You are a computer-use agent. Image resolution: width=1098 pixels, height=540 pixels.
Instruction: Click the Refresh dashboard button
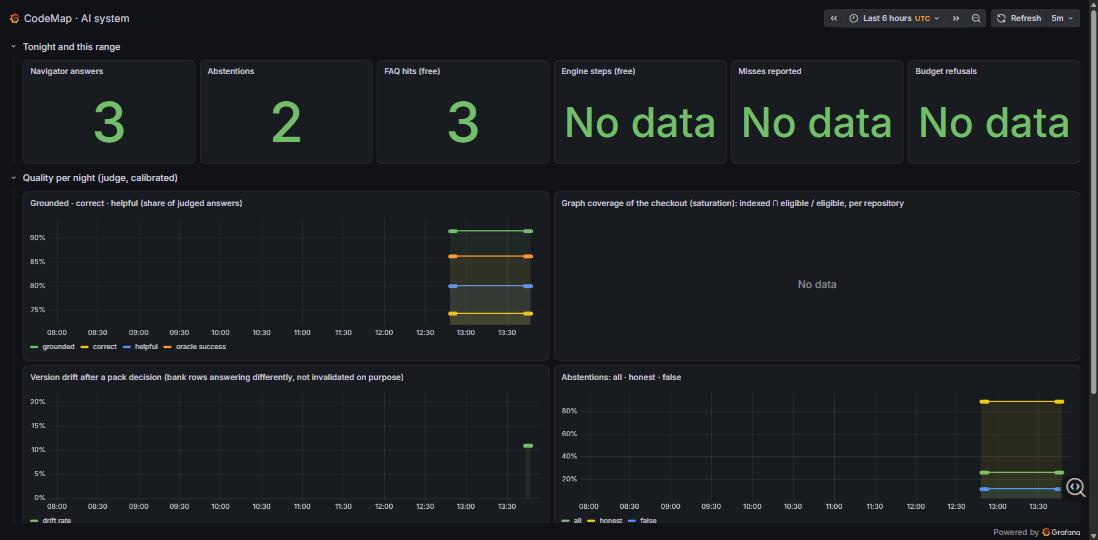[1019, 18]
